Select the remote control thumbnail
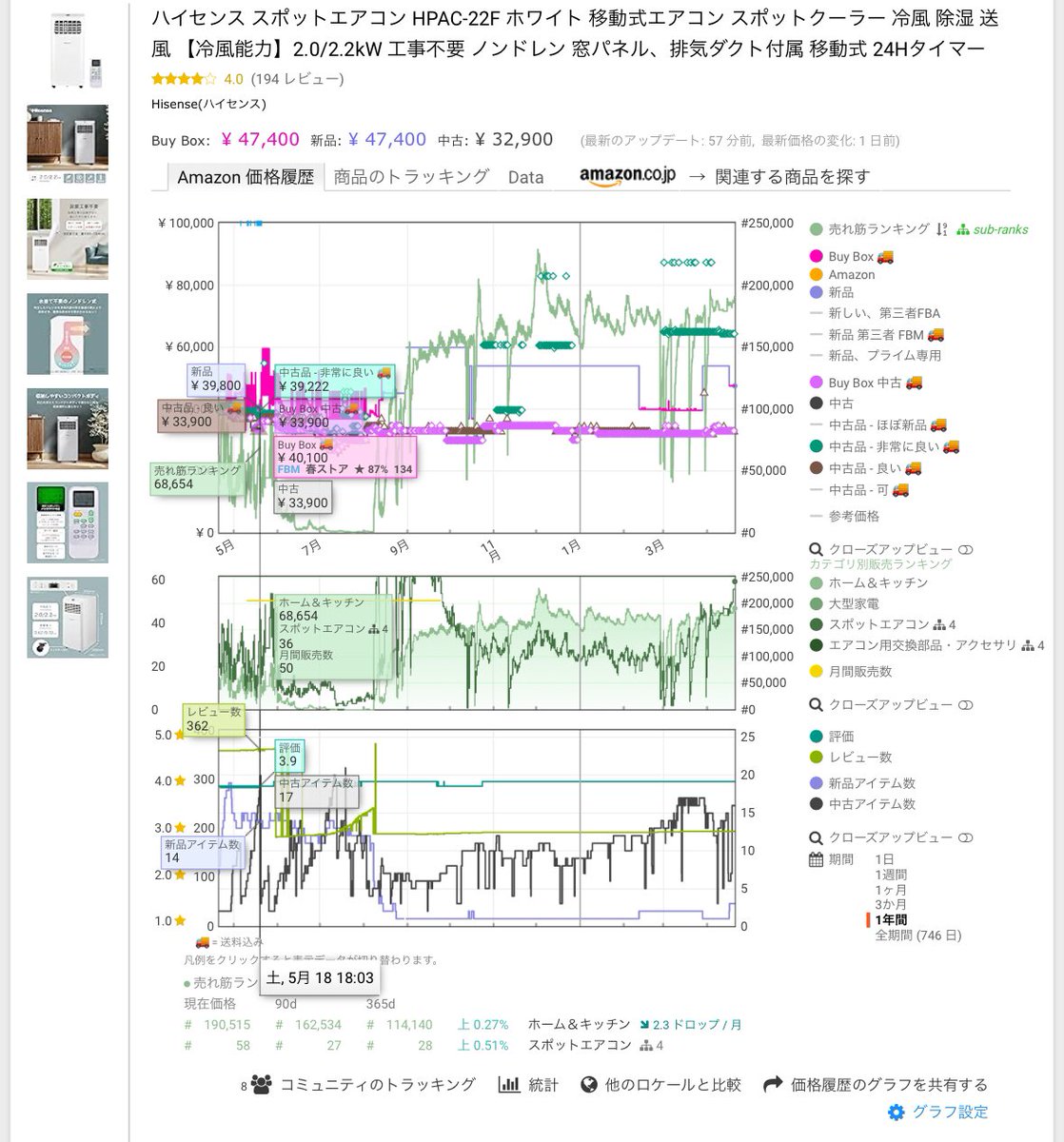Image resolution: width=1064 pixels, height=1142 pixels. click(68, 522)
